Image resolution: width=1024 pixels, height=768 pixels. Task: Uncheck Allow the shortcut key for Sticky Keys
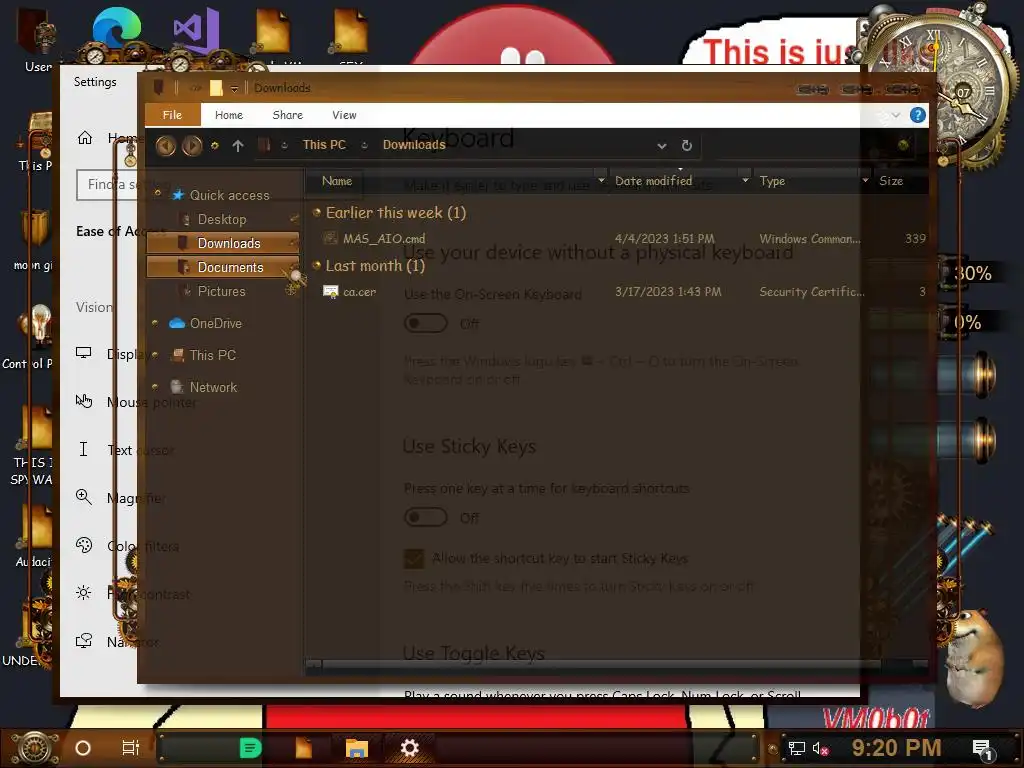pos(414,558)
